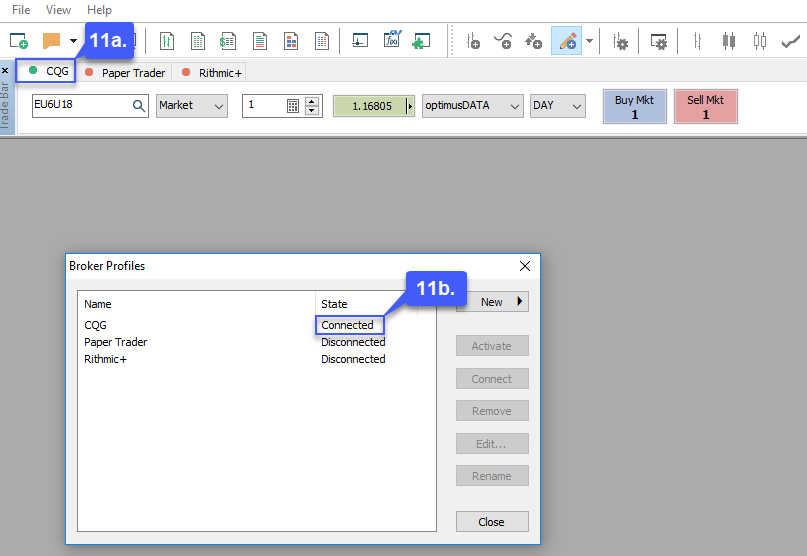Click the Disconnected state of Rithmic+
Screen dimensions: 807x556
(353, 359)
